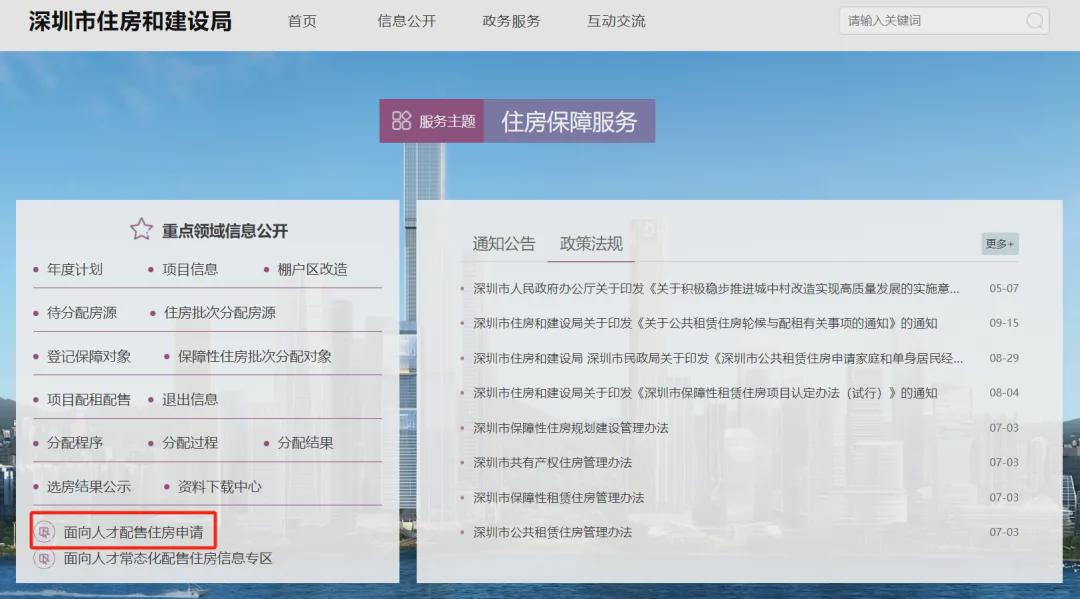This screenshot has height=599, width=1080.
Task: Open the 政务服务 menu
Action: [511, 21]
